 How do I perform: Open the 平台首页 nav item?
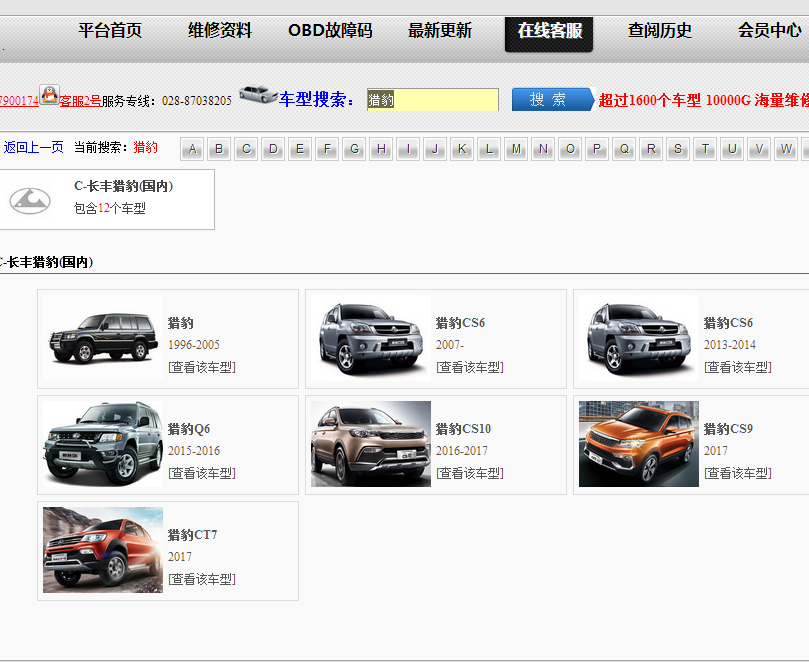[110, 31]
